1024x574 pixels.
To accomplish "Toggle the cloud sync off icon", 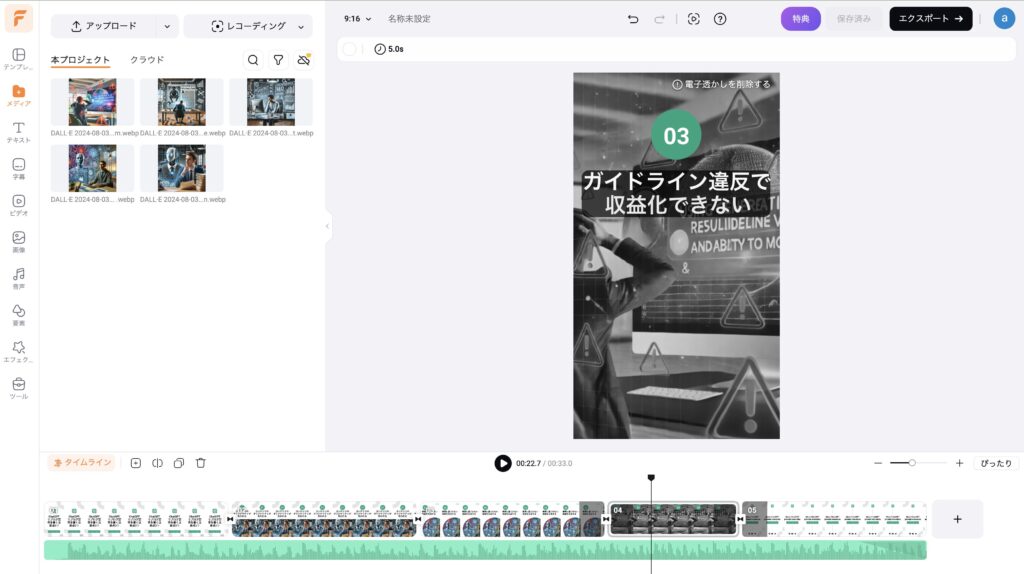I will coord(304,60).
